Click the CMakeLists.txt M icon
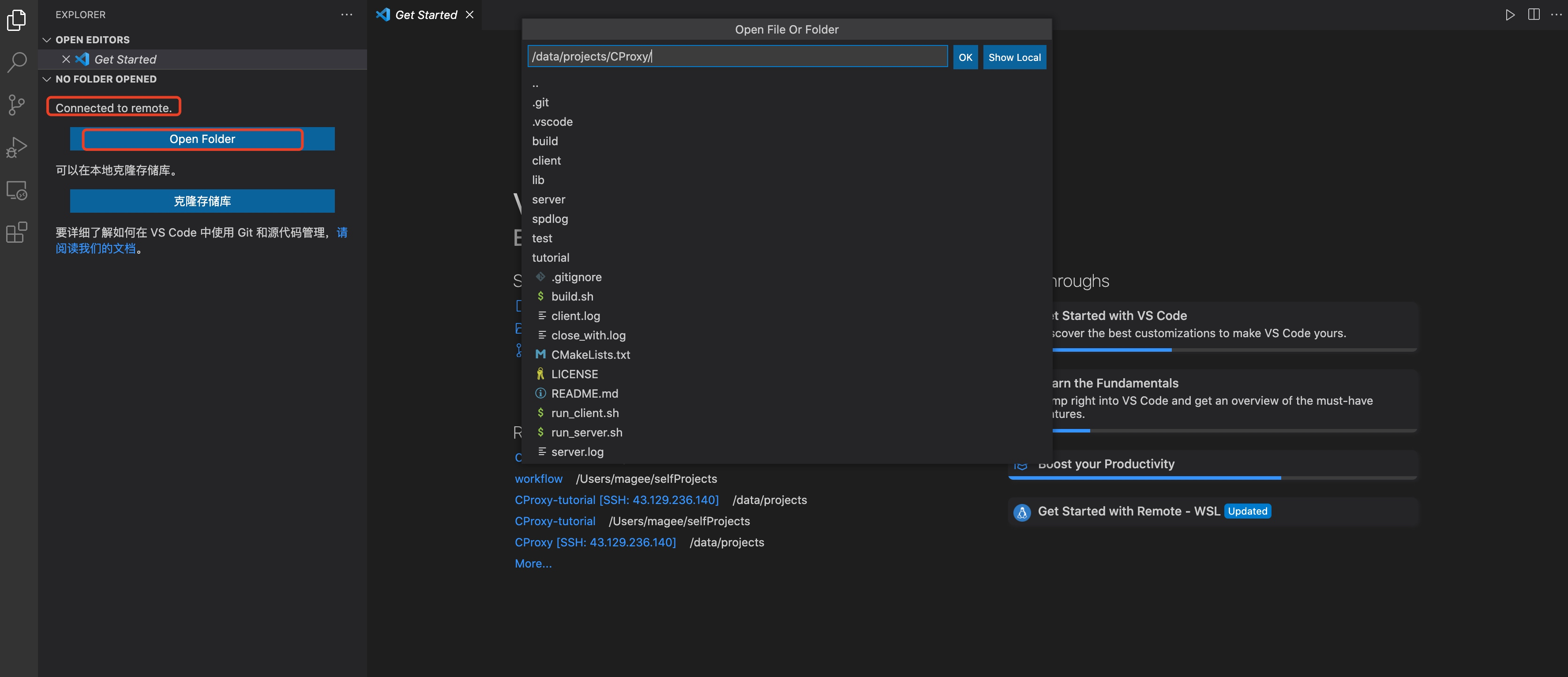Image resolution: width=1568 pixels, height=677 pixels. 540,354
